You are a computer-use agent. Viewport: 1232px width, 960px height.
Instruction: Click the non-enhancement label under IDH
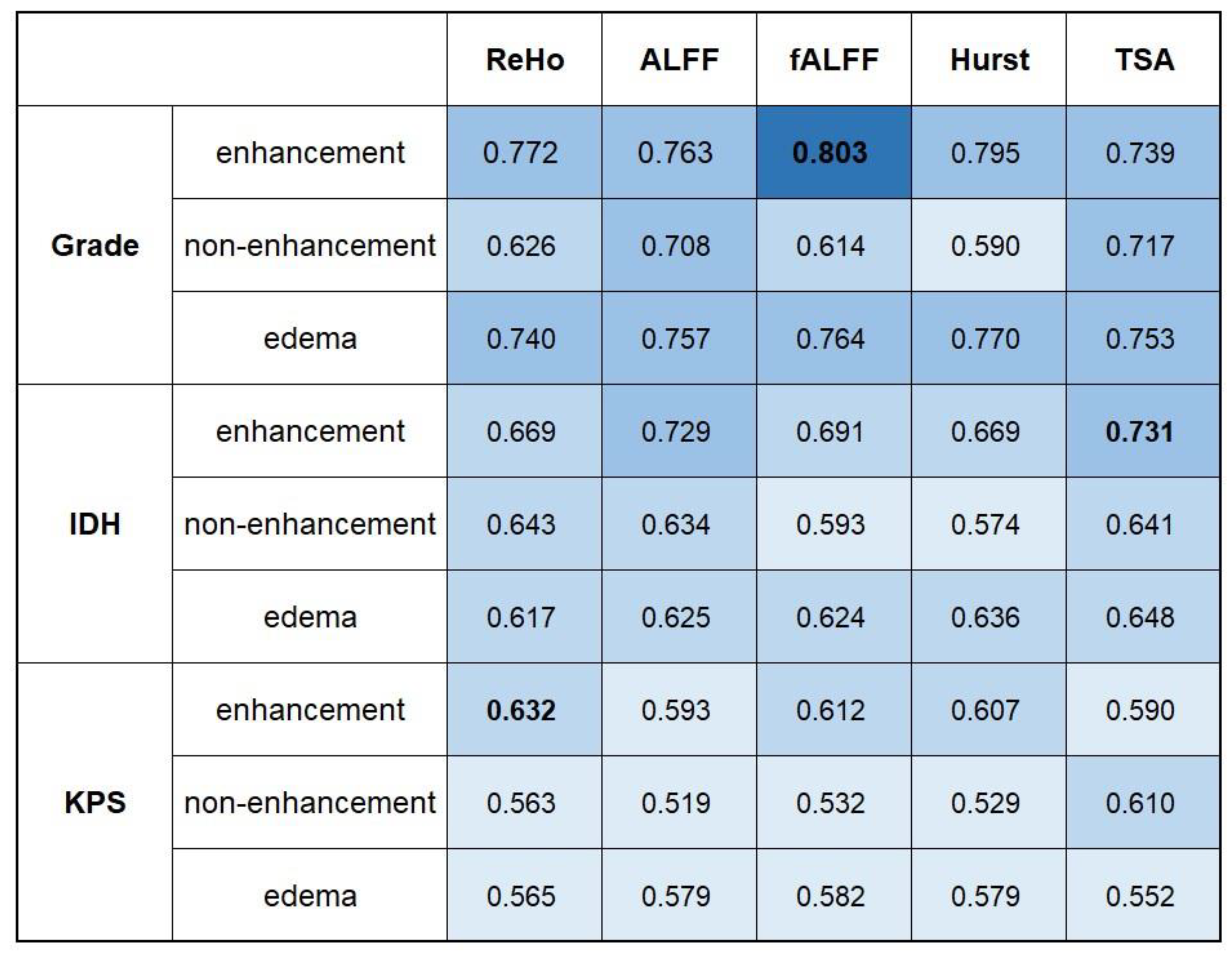point(310,525)
